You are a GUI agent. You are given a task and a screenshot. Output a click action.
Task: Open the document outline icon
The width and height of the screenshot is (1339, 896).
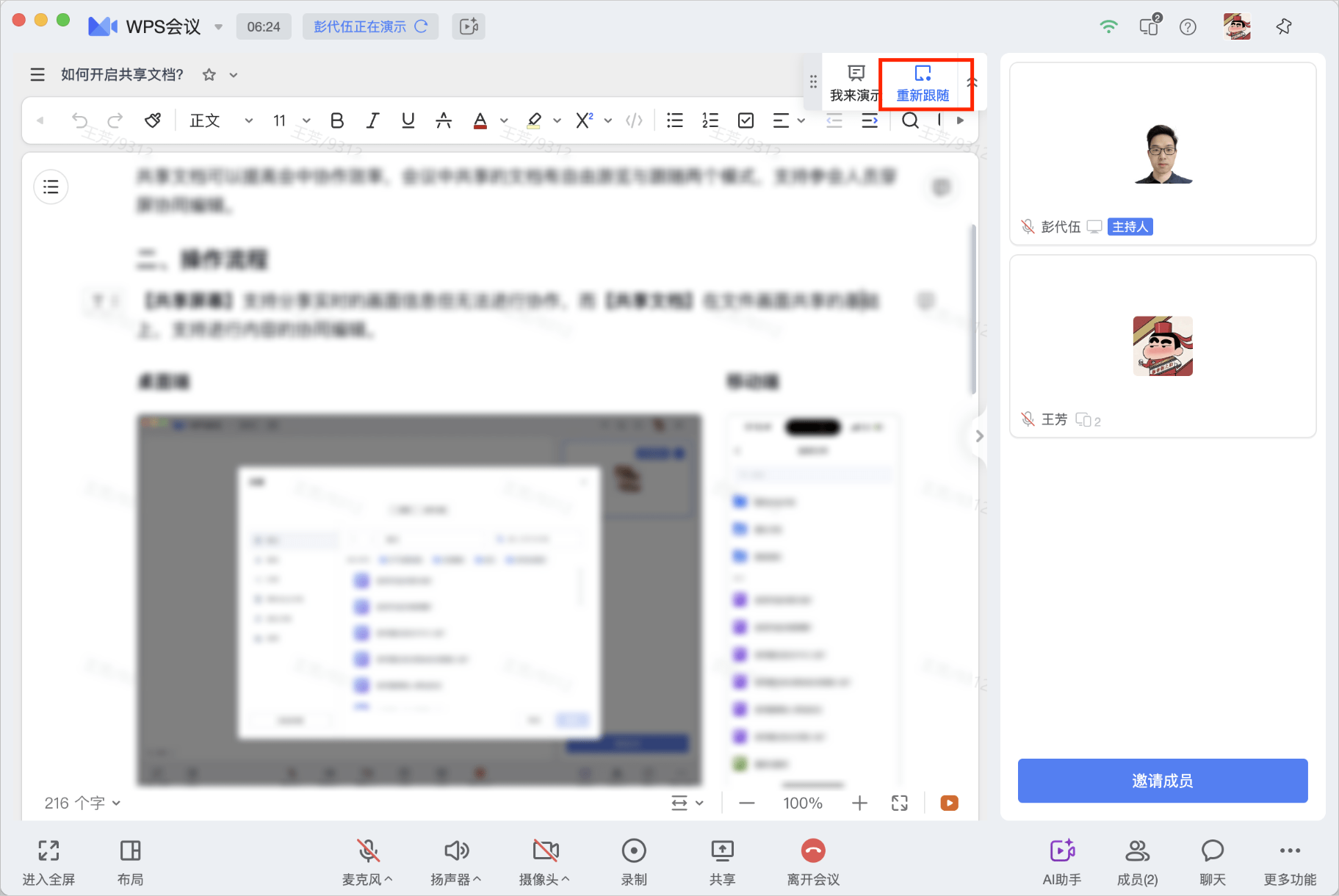[51, 187]
